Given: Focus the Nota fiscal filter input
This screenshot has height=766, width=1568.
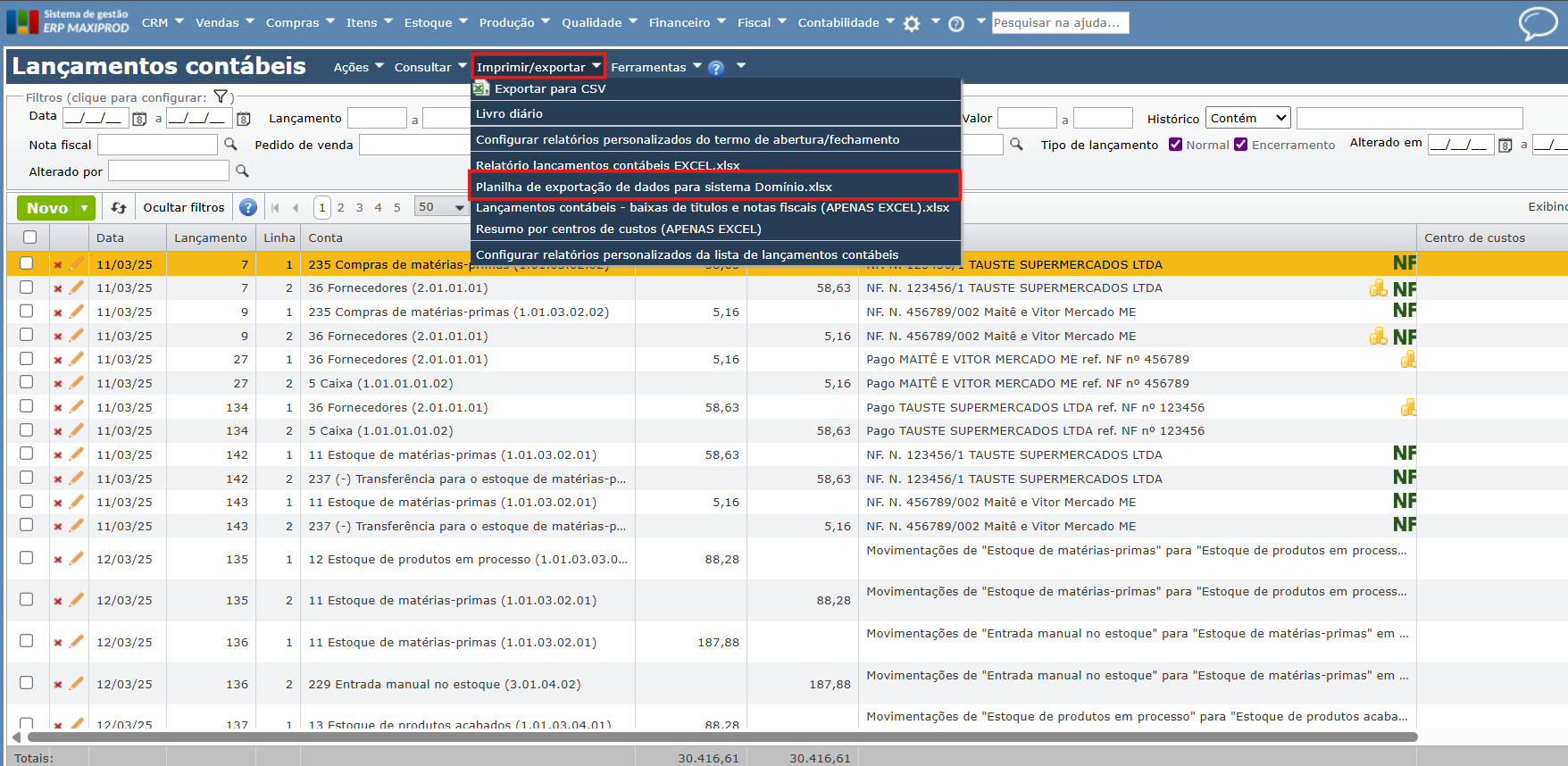Looking at the screenshot, I should point(157,145).
